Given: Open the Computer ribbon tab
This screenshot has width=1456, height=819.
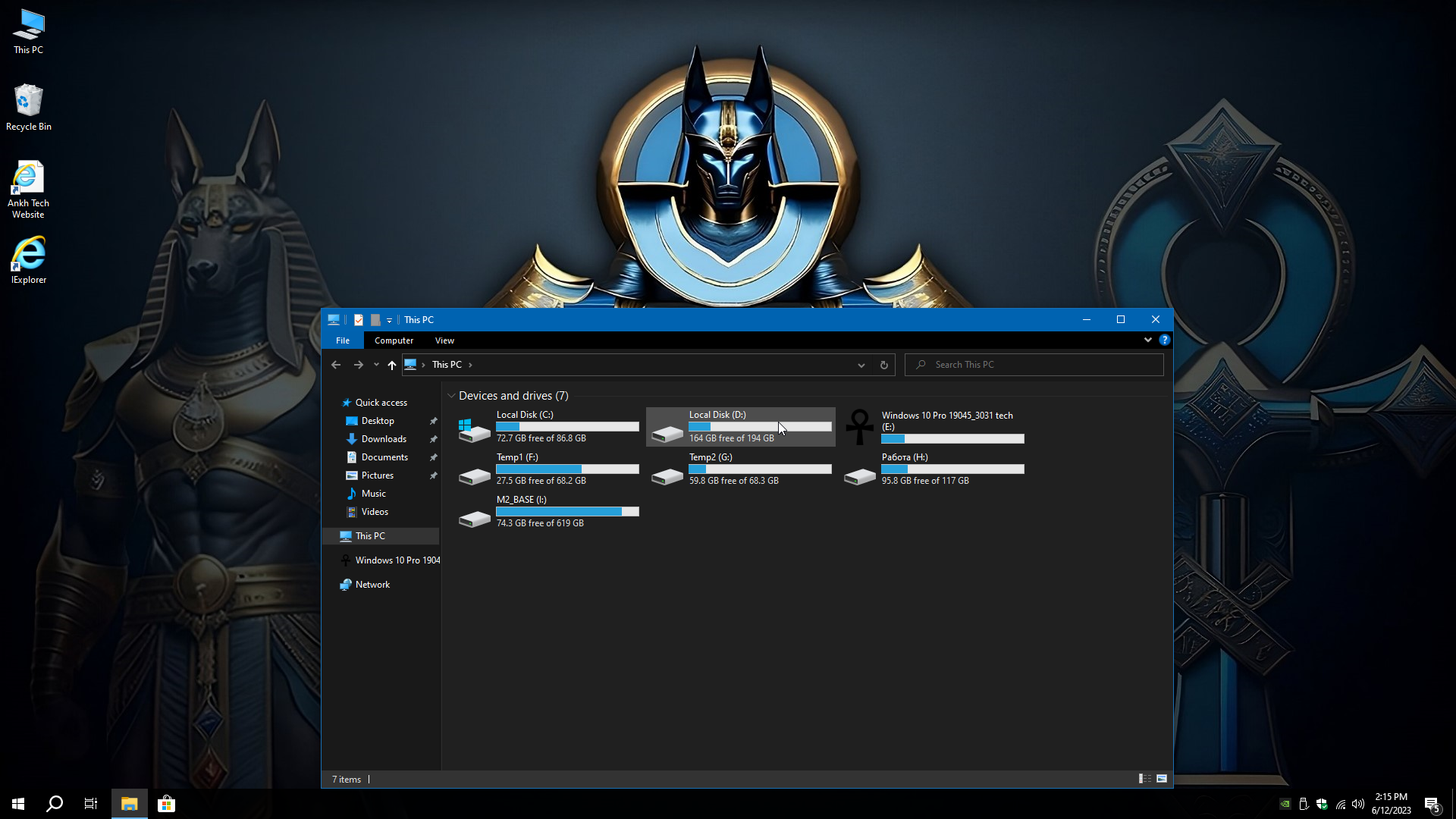Looking at the screenshot, I should pyautogui.click(x=394, y=340).
